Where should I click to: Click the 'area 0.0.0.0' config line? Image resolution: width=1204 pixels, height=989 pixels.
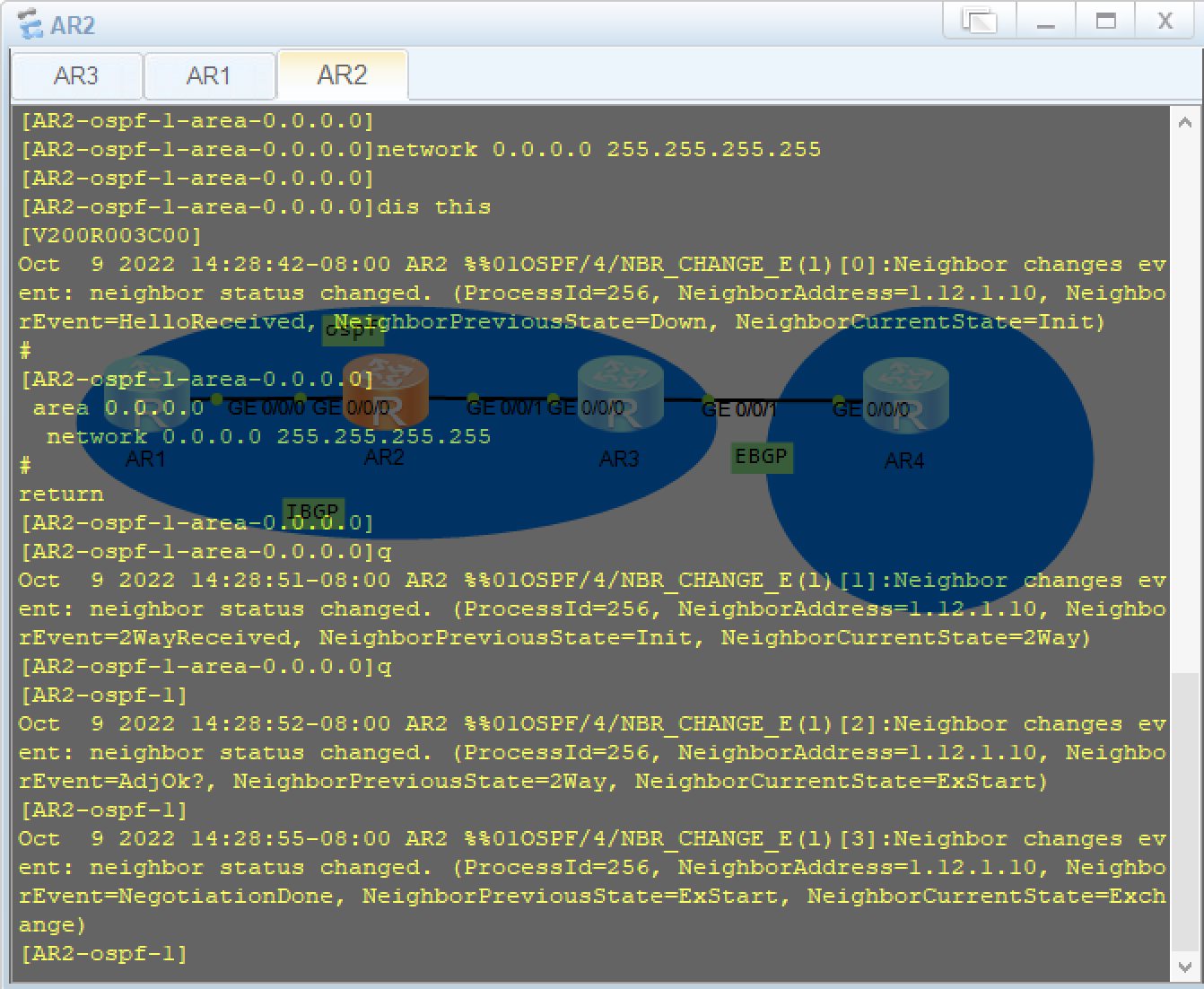click(x=118, y=407)
